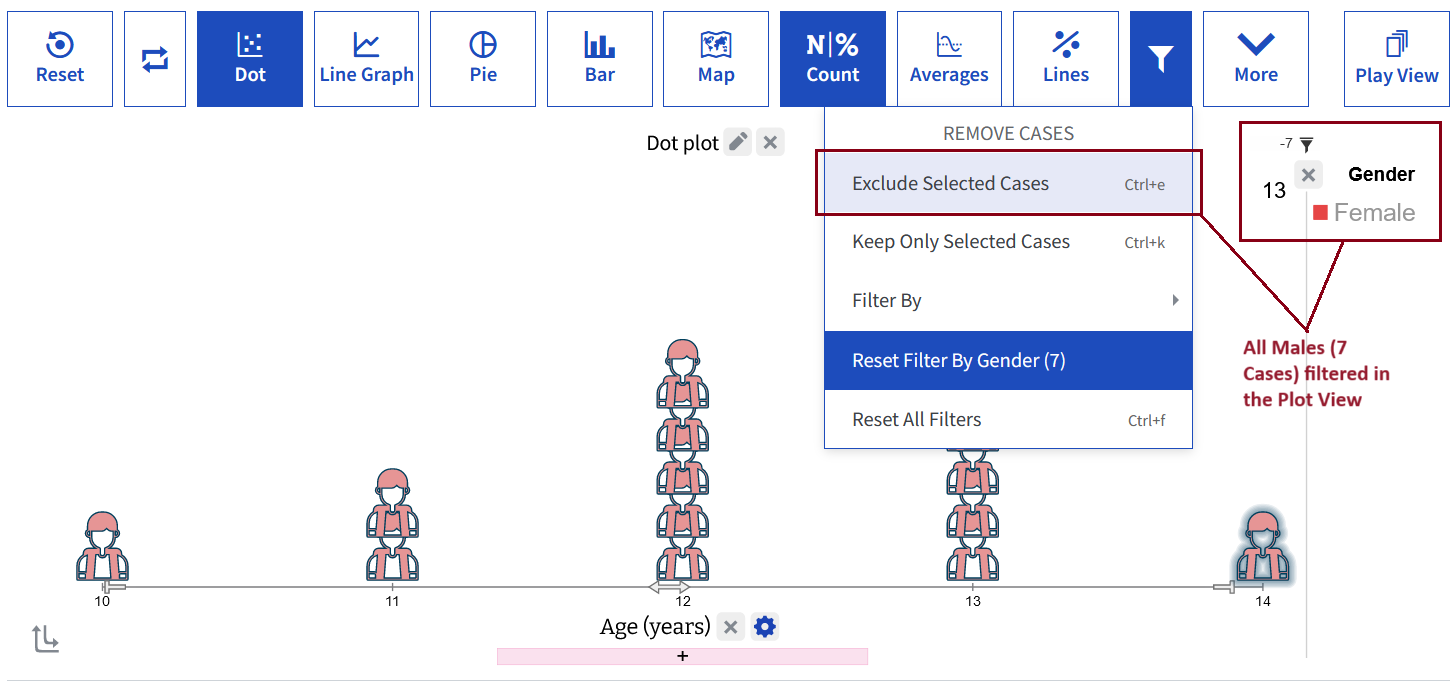Screen dimensions: 1455x681
Task: Choose the Bar chart icon
Action: 600,59
